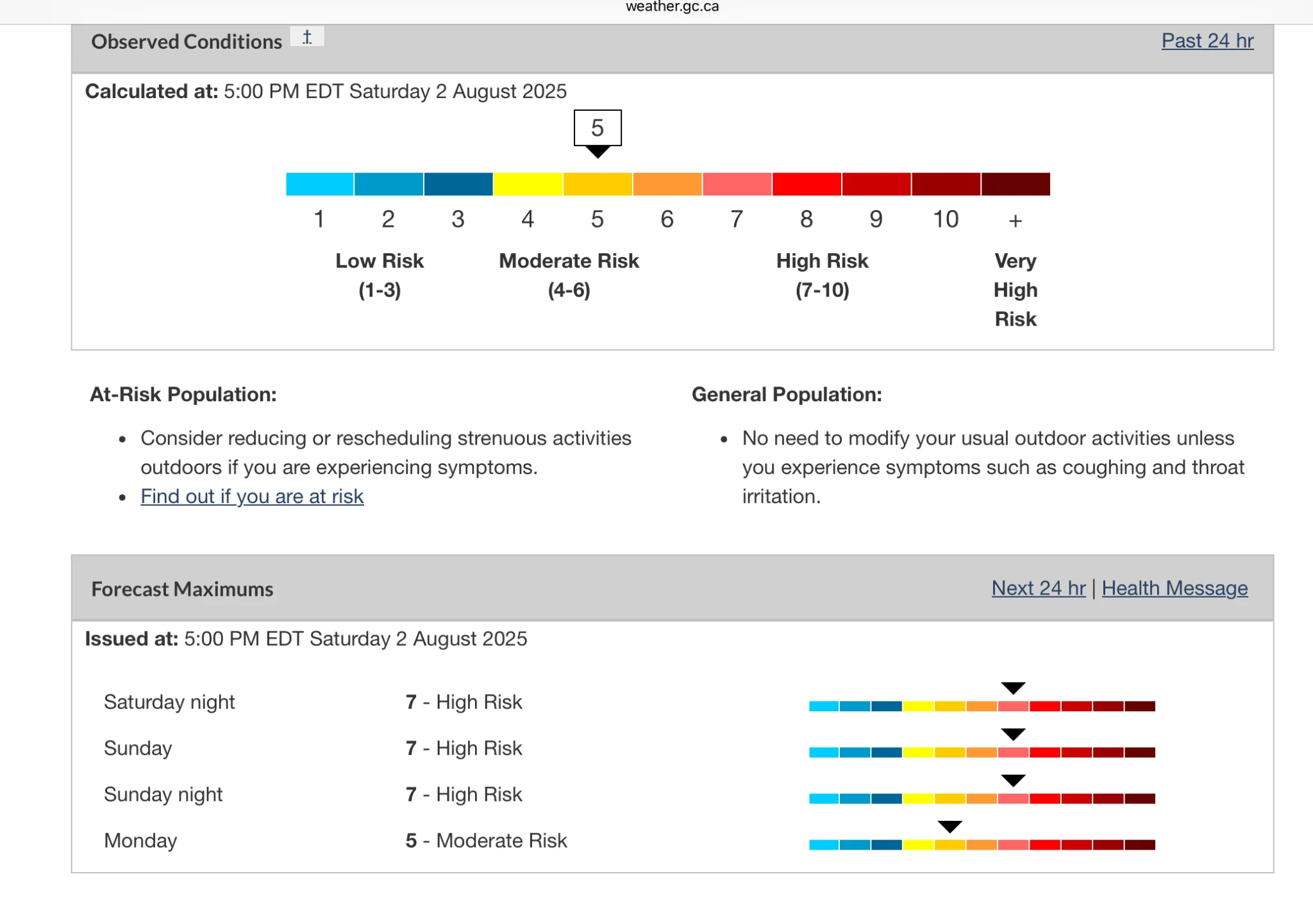Viewport: 1313px width, 924px height.
Task: Click 'Find out if you are at risk'
Action: tap(252, 496)
